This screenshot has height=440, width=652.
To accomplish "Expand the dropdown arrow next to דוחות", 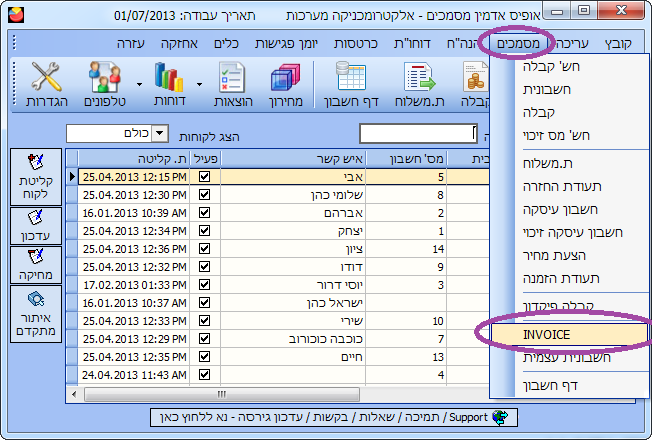I will pyautogui.click(x=200, y=84).
